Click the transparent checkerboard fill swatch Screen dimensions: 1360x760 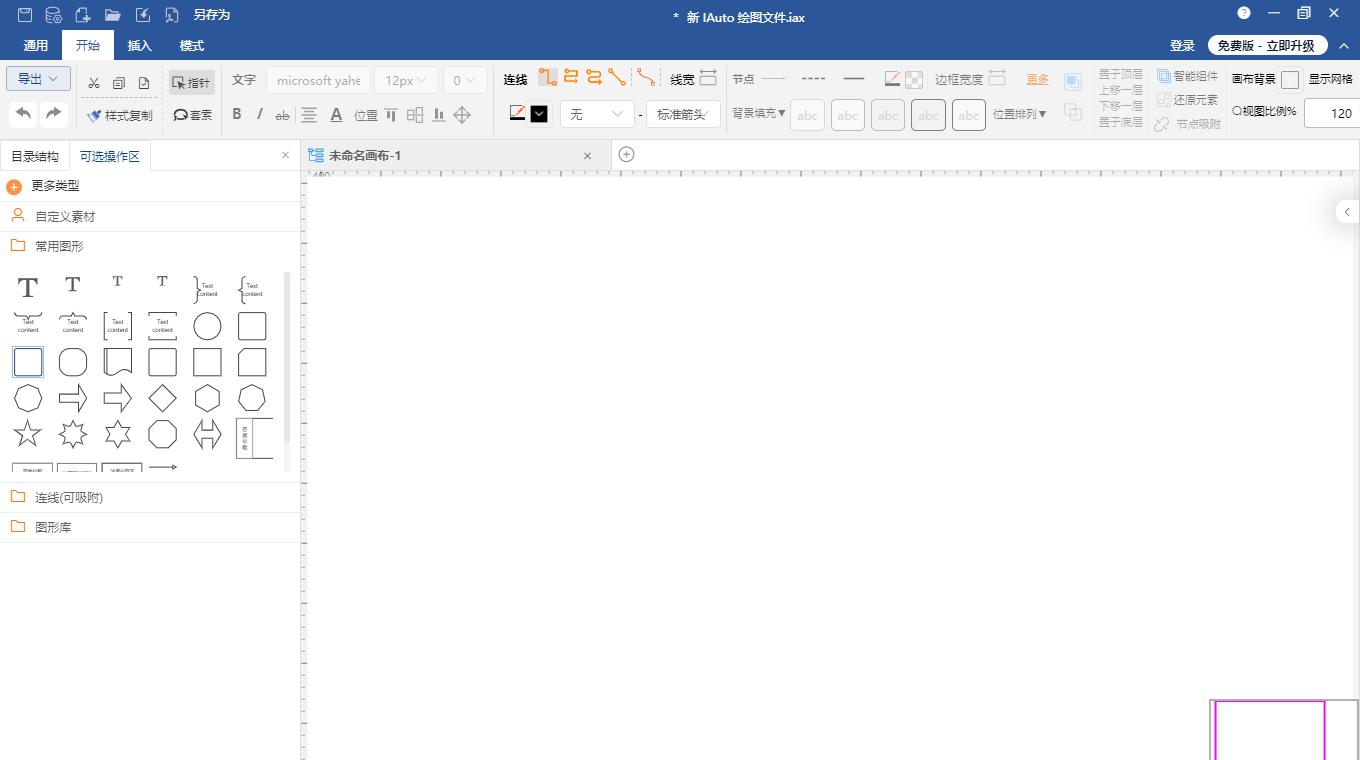tap(914, 79)
